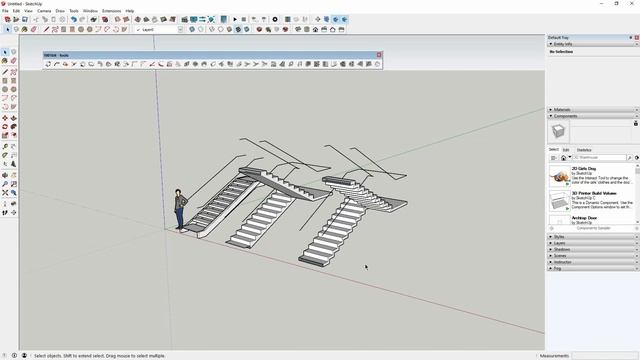The width and height of the screenshot is (640, 360).
Task: Switch to Front view house icon
Action: [315, 29]
